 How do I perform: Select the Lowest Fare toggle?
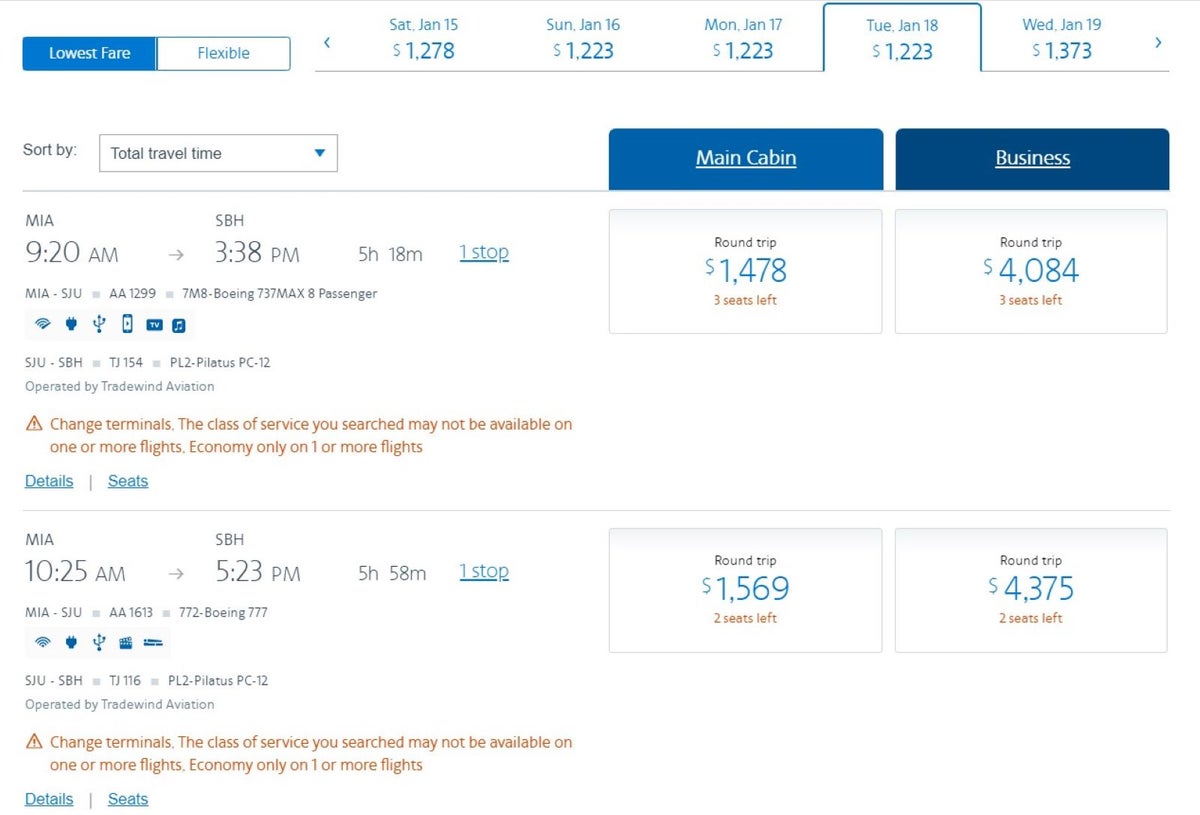pos(89,53)
